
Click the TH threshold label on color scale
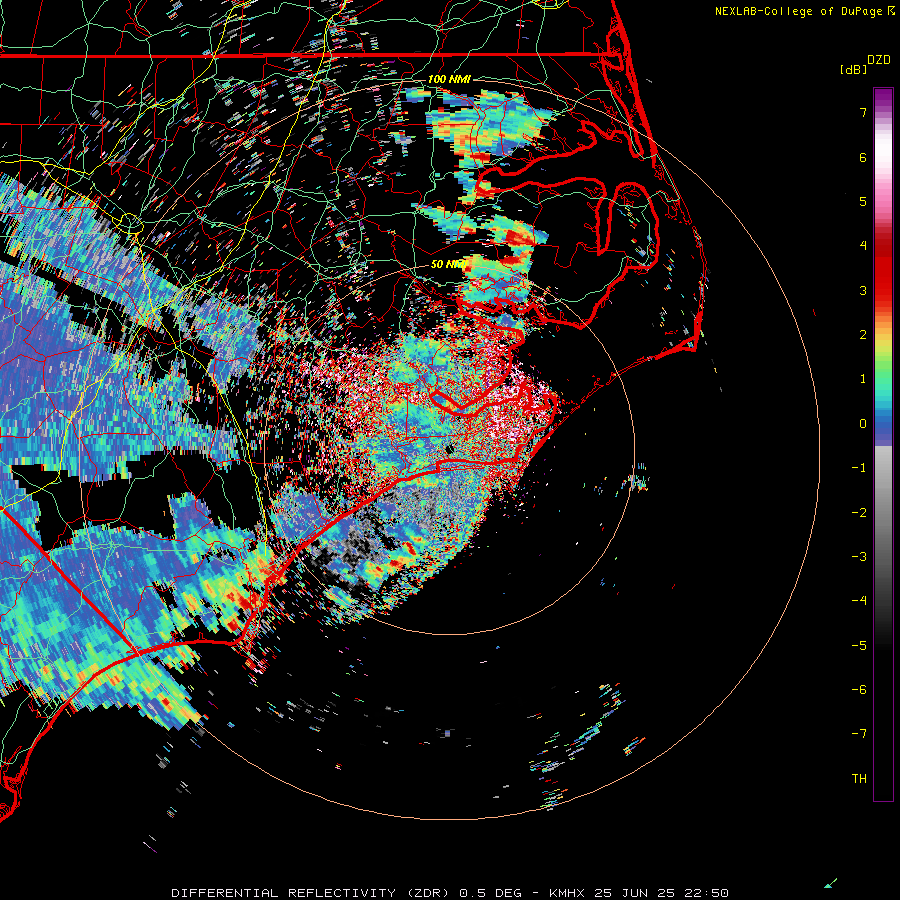click(x=859, y=779)
